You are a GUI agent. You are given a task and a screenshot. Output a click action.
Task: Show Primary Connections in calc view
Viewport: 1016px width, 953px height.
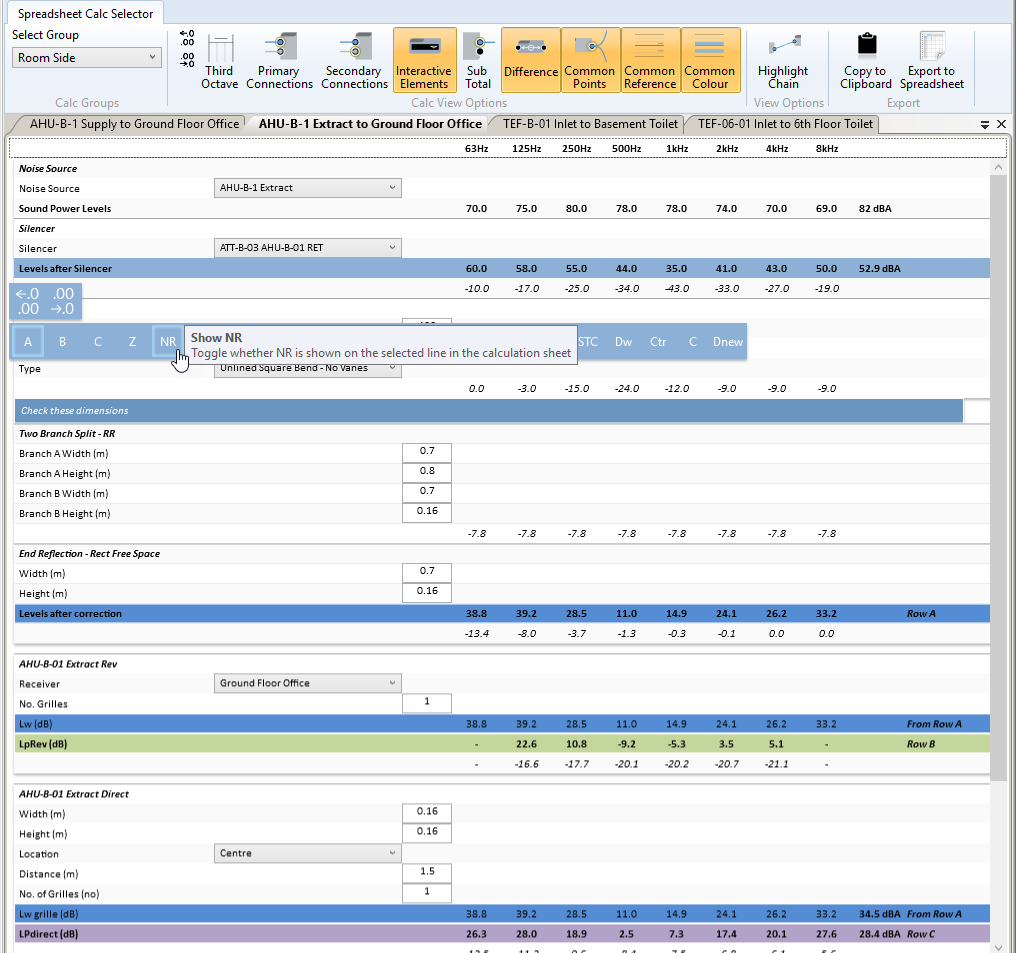click(x=279, y=61)
